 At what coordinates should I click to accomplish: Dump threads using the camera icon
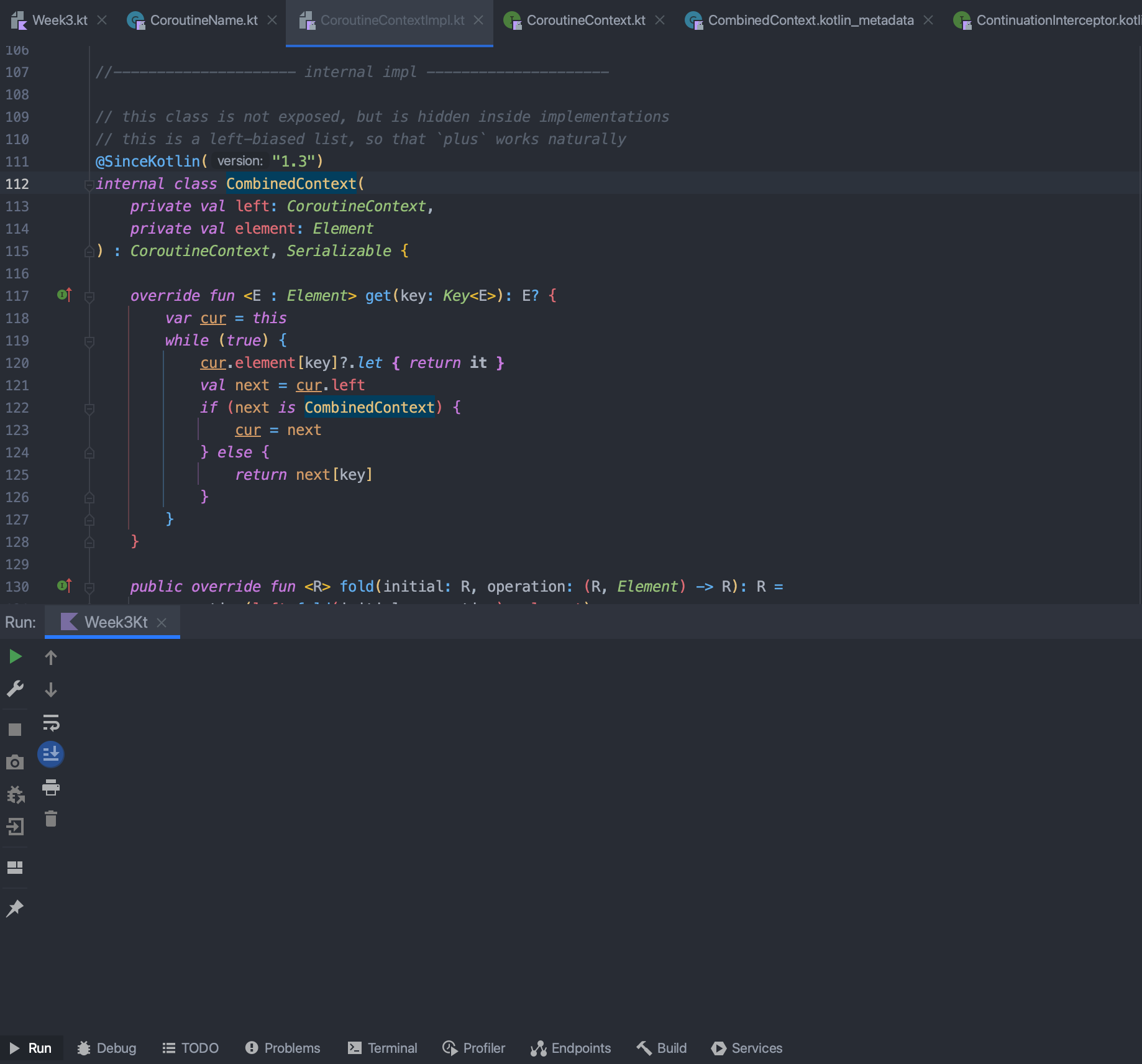tap(15, 762)
